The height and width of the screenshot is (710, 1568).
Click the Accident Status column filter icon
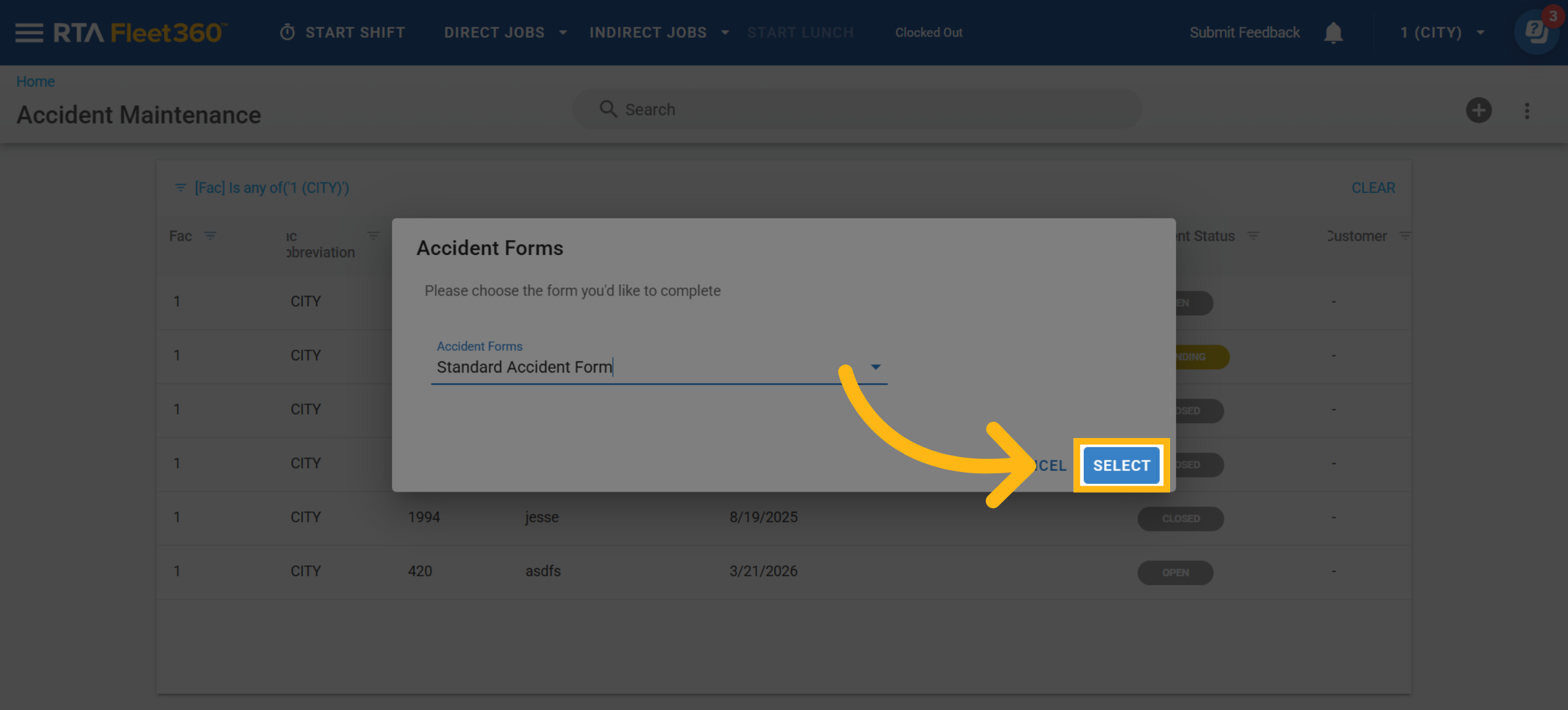pyautogui.click(x=1253, y=235)
